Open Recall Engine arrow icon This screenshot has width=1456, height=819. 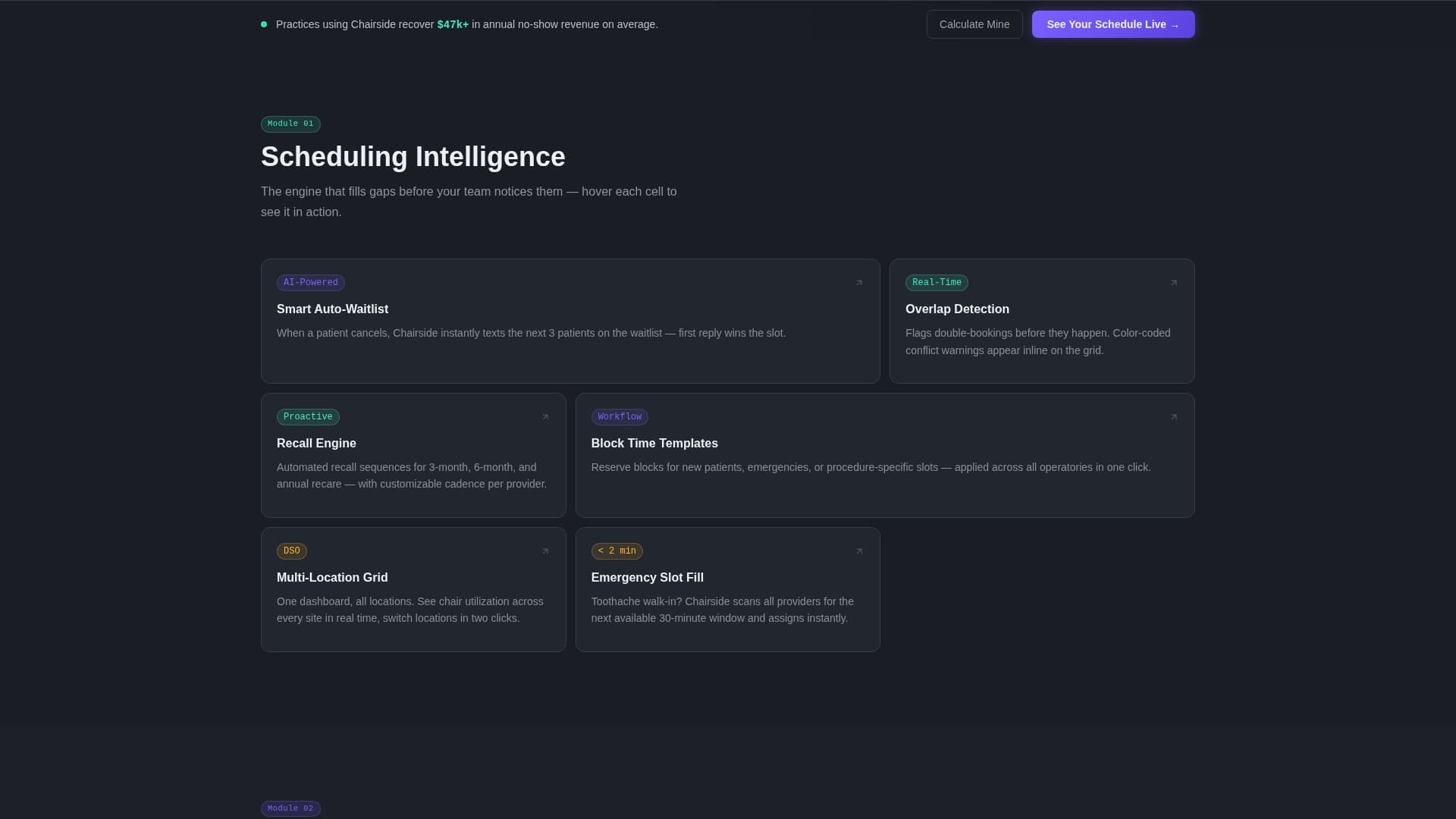tap(545, 417)
